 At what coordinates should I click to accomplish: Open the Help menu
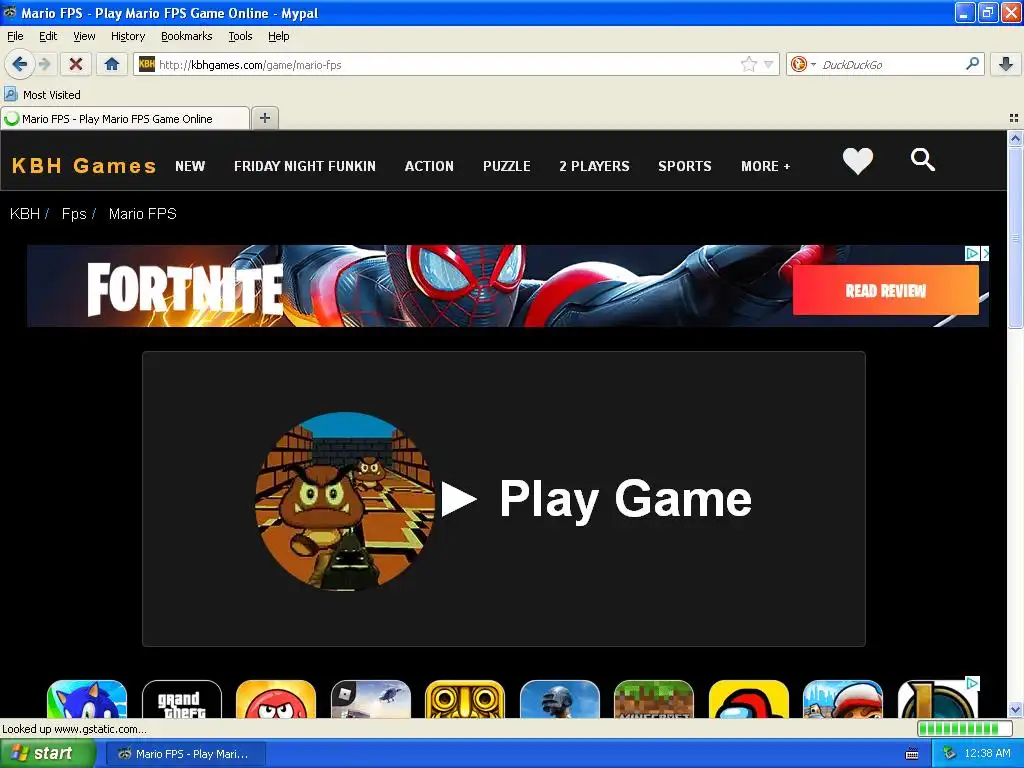pos(278,36)
